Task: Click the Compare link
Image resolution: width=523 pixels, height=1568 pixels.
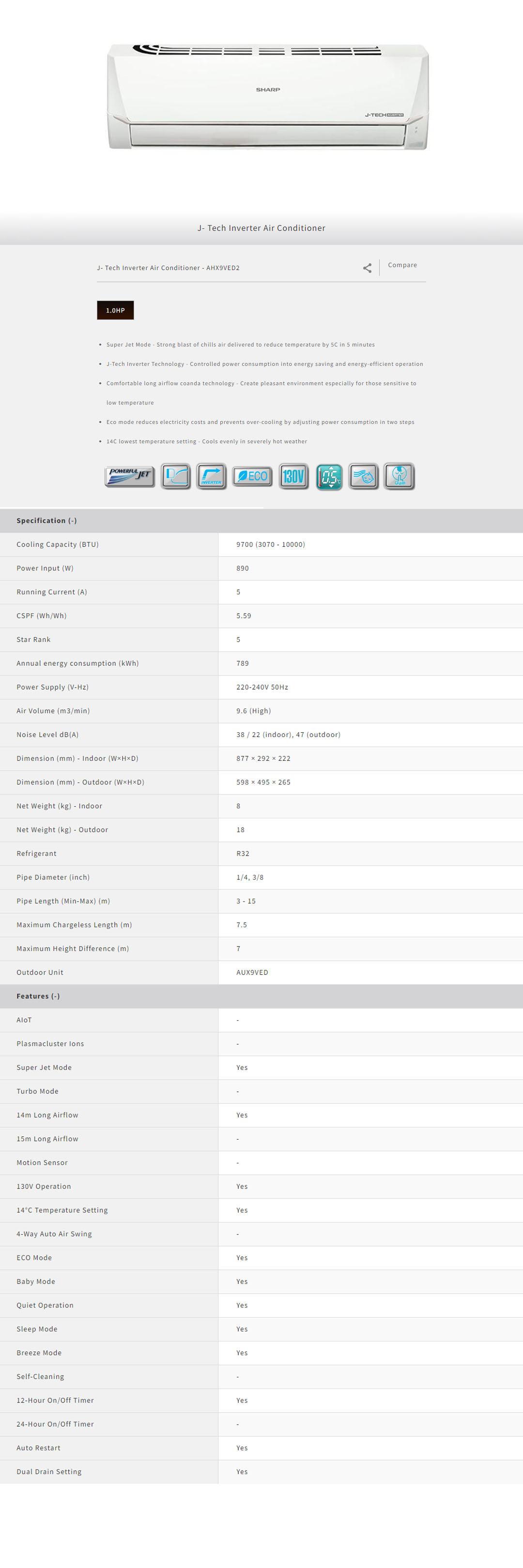Action: 402,265
